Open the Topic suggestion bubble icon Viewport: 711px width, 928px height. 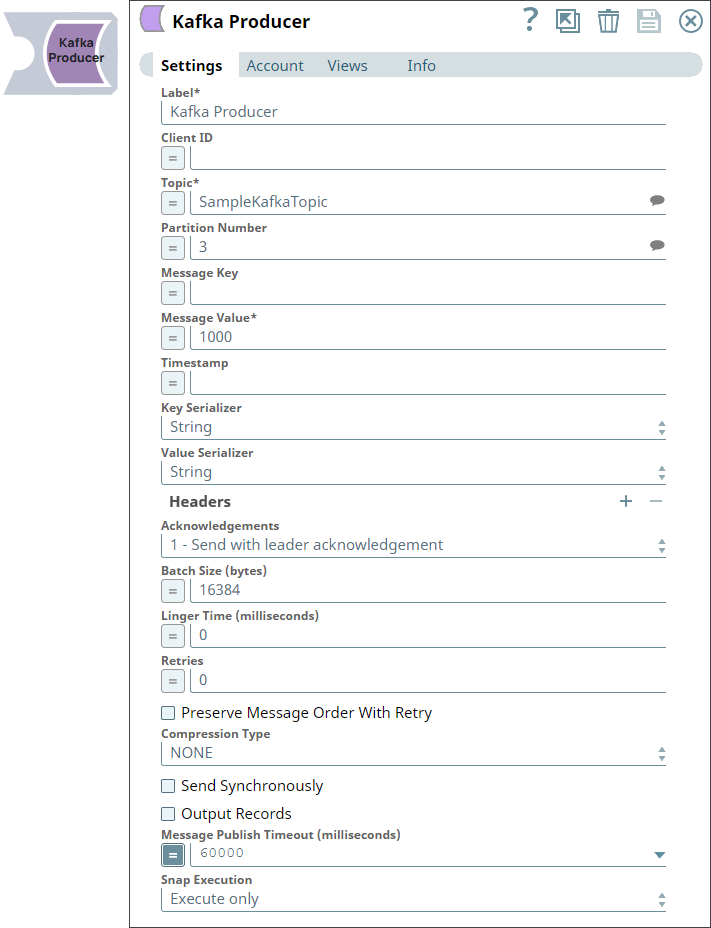(x=657, y=201)
